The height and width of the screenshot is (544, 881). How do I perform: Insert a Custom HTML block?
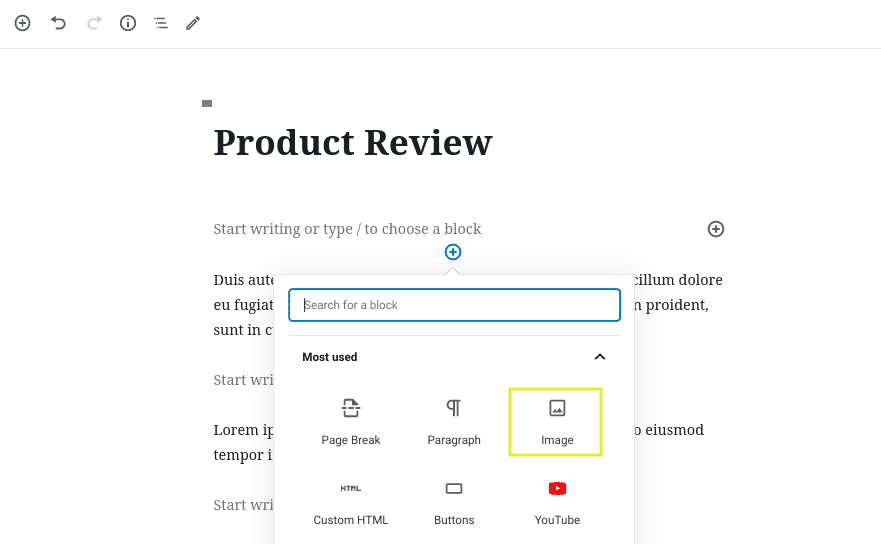click(x=351, y=502)
